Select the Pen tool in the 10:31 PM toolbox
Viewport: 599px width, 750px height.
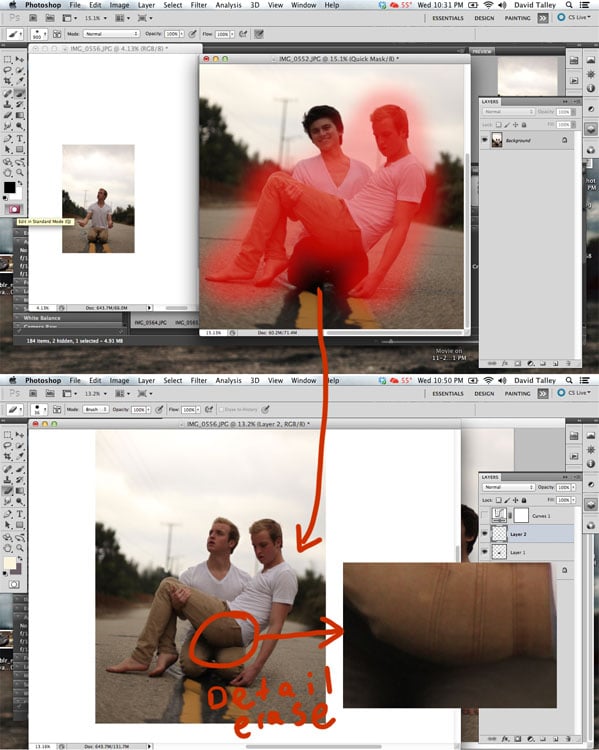pyautogui.click(x=8, y=138)
